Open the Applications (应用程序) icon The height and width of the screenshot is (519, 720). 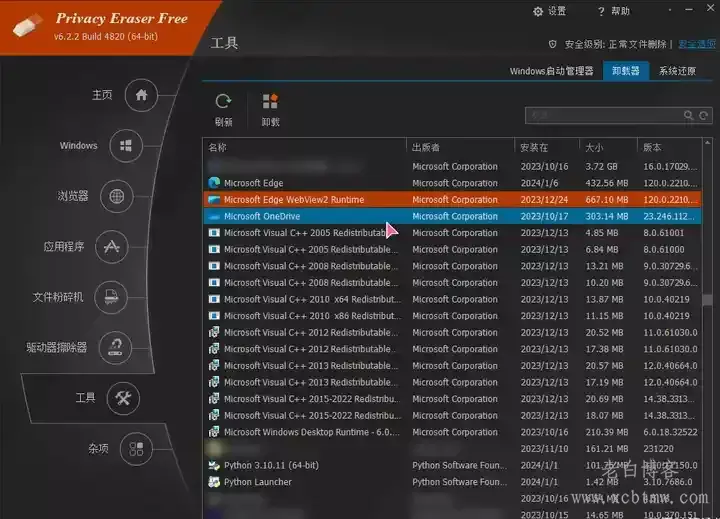point(112,247)
